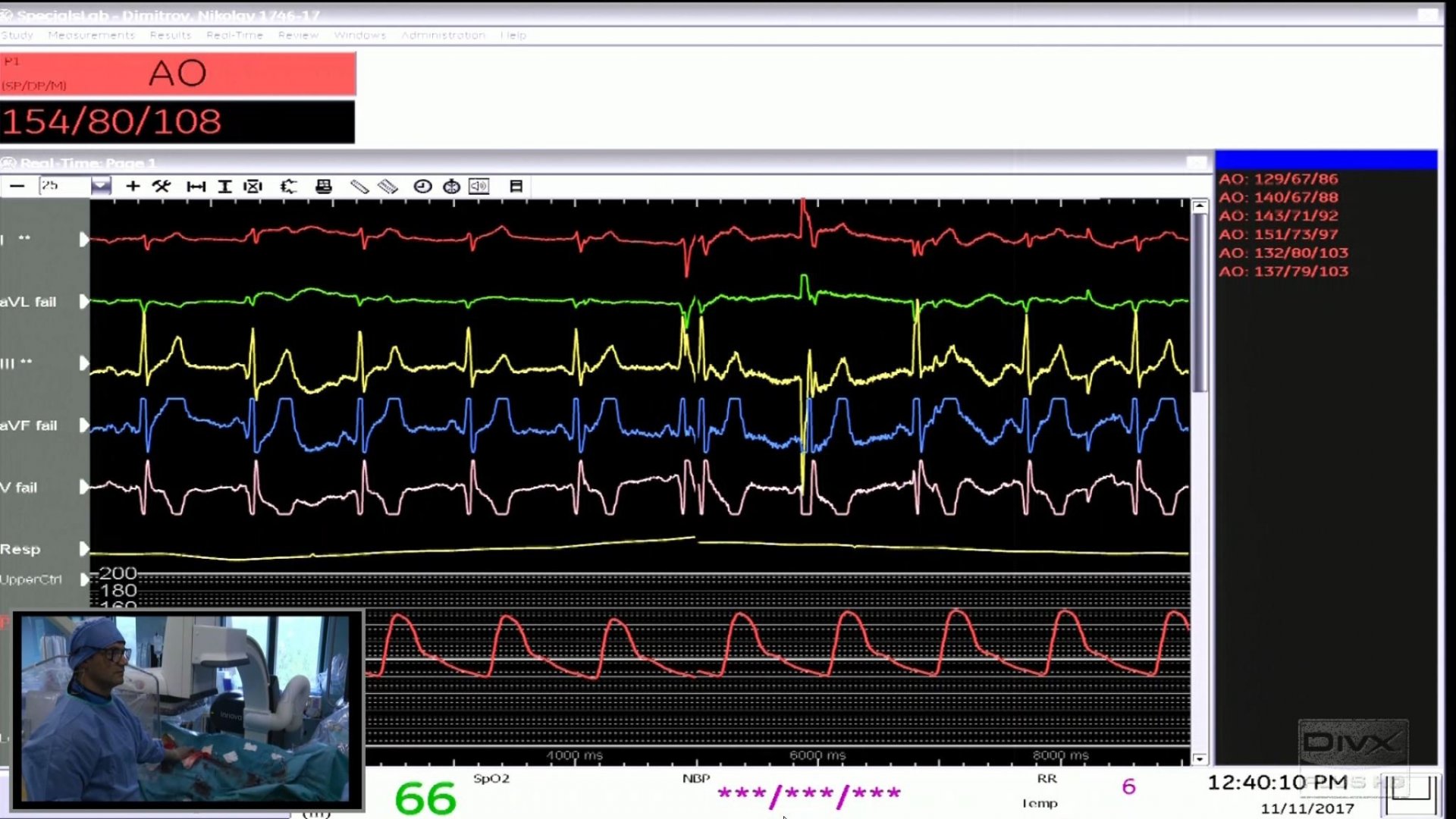Open the Measurements menu
Viewport: 1456px width, 819px height.
[x=91, y=35]
